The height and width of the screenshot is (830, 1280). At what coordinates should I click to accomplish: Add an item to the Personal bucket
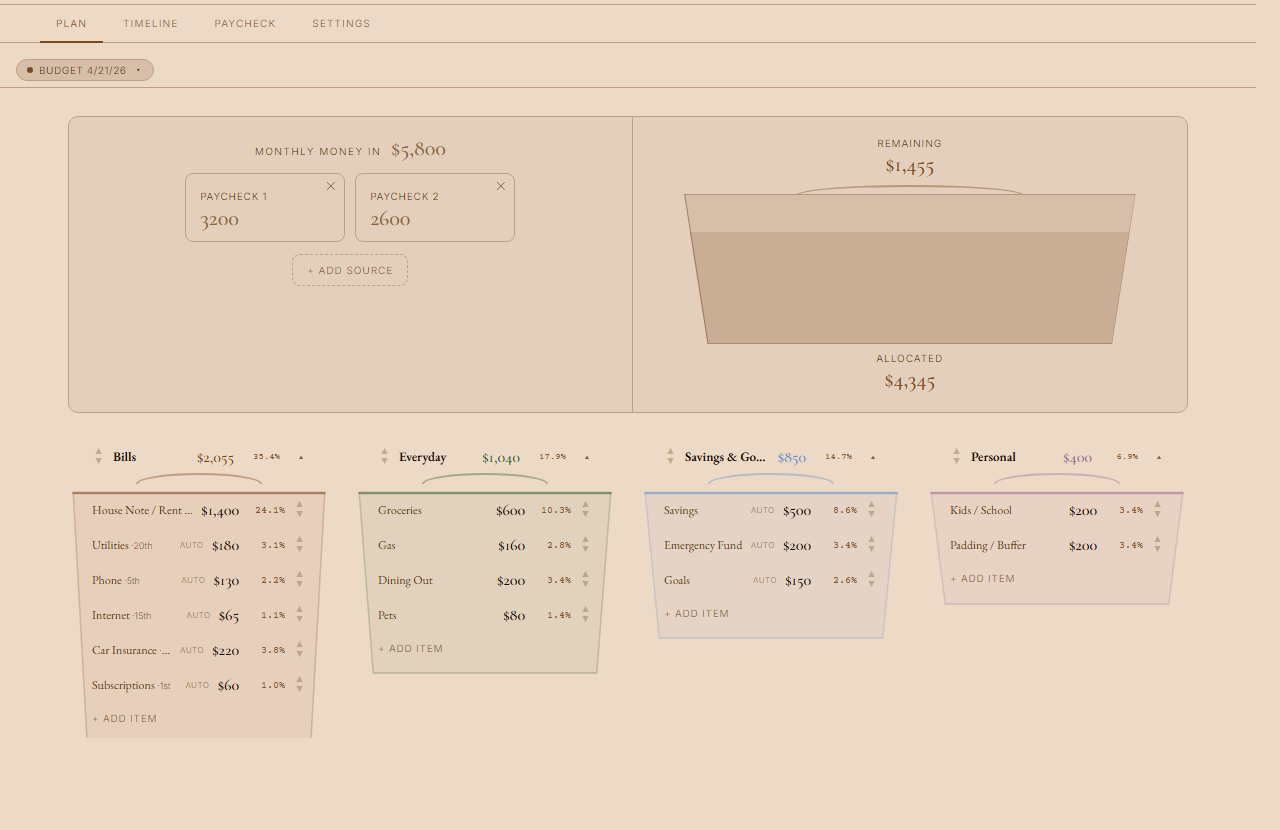coord(983,579)
